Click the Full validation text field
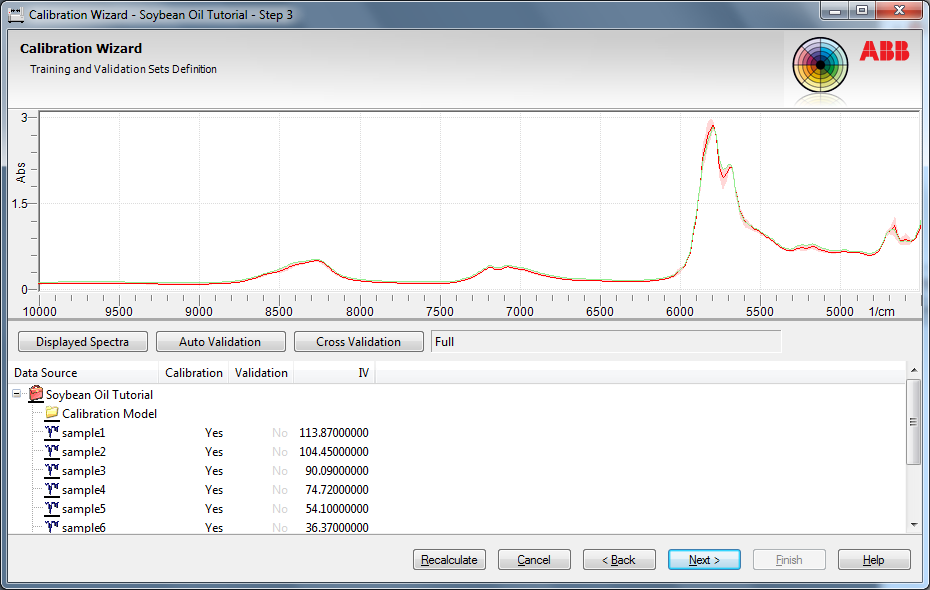This screenshot has height=590, width=930. 605,342
